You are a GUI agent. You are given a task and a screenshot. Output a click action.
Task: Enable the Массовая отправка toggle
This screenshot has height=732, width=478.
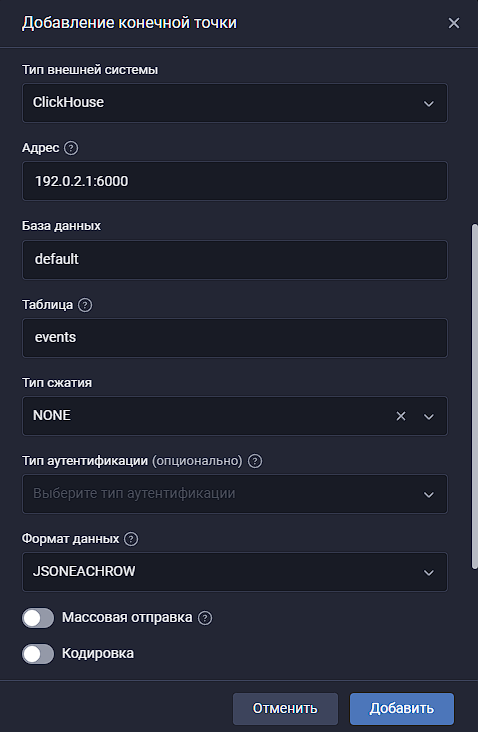pos(38,618)
